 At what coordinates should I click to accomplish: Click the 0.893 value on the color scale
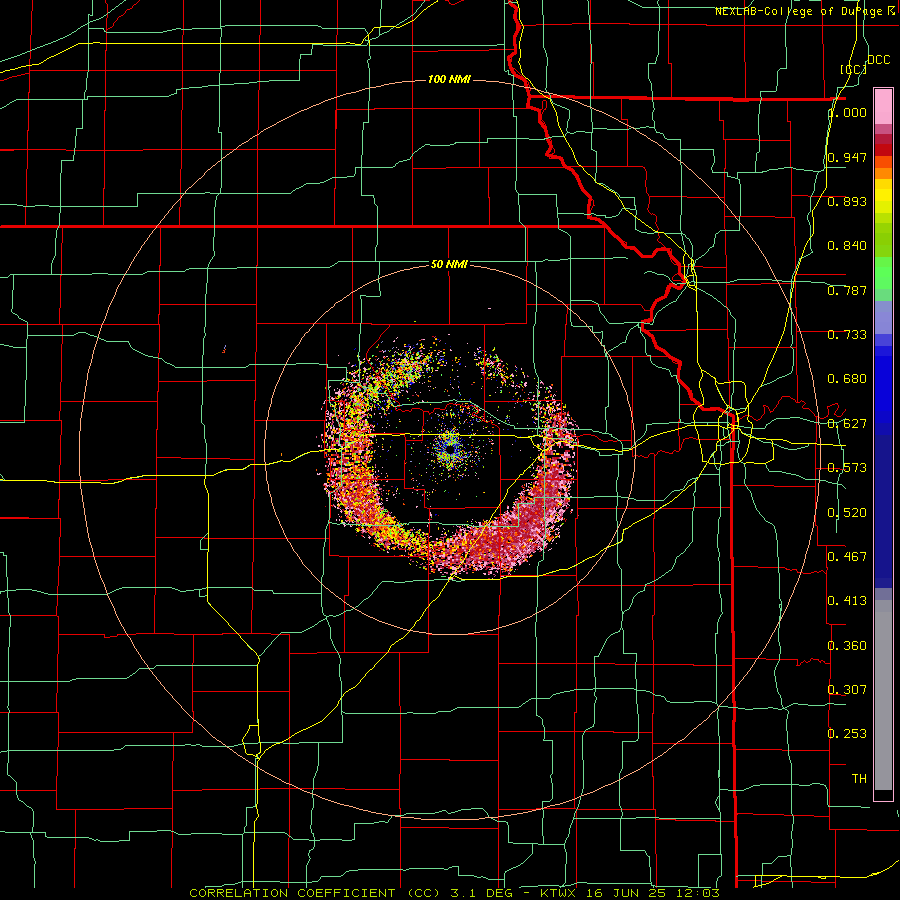(847, 201)
